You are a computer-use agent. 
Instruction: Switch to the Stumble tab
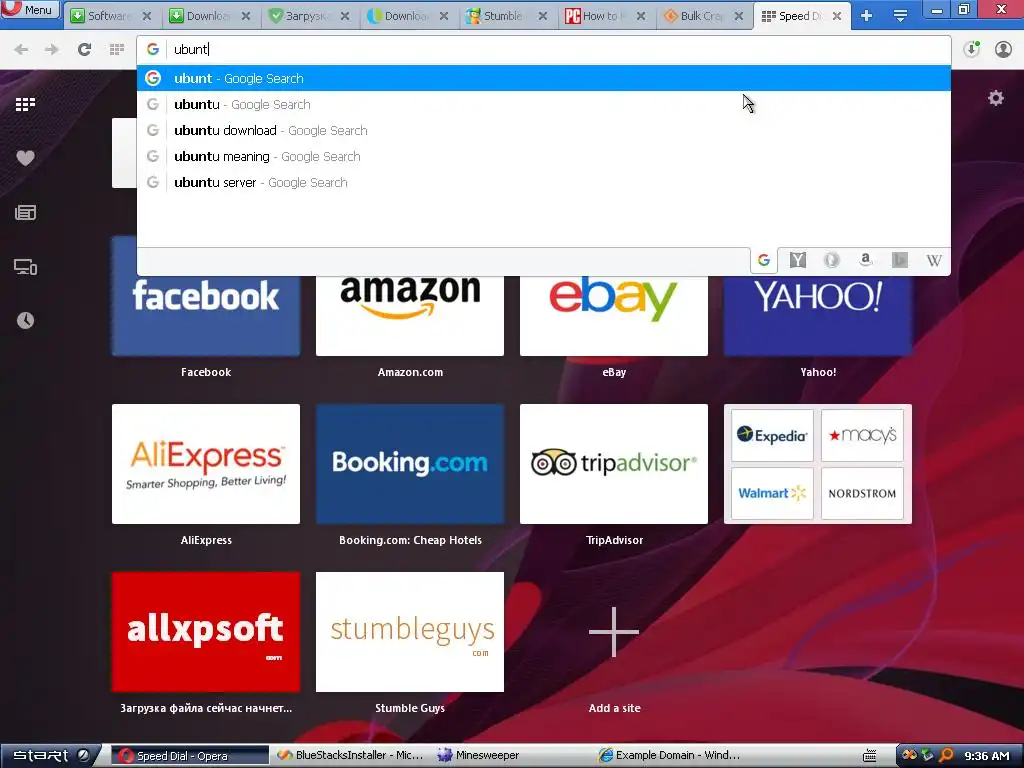click(x=507, y=16)
